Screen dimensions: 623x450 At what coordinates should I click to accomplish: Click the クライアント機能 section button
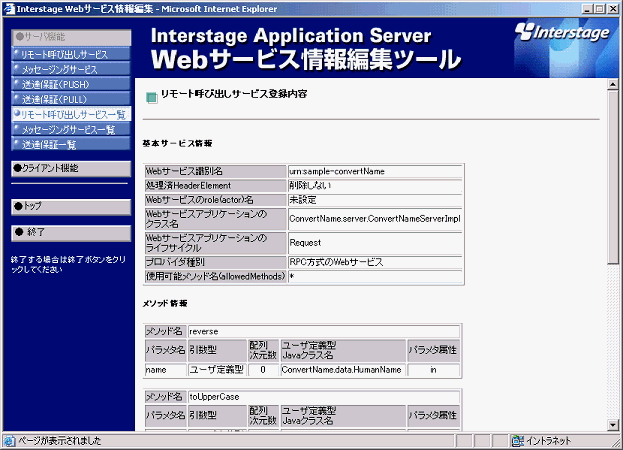(71, 168)
